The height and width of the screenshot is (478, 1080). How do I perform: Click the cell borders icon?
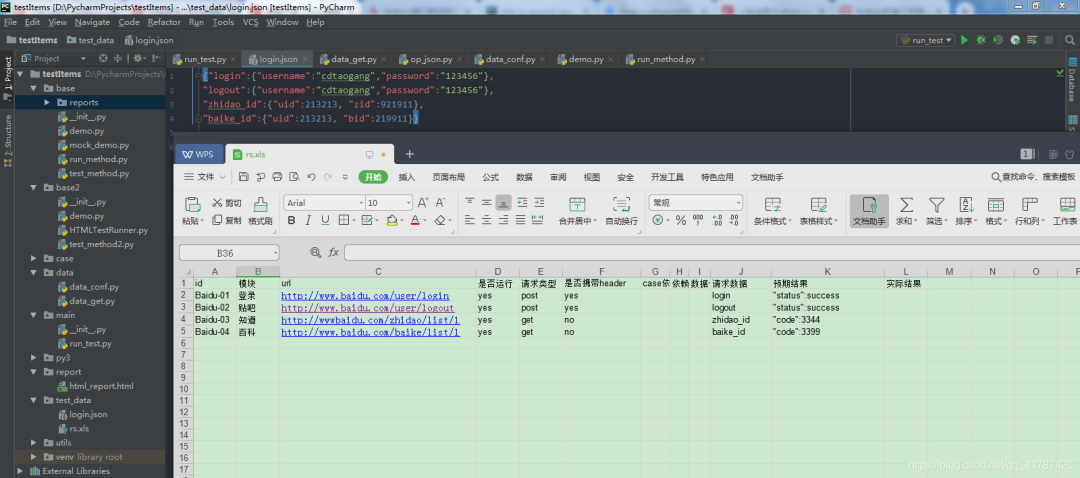click(344, 220)
